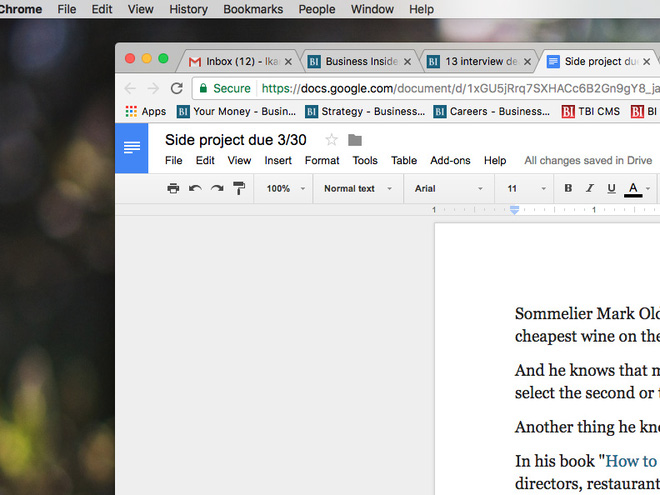The width and height of the screenshot is (660, 495).
Task: Open the Arial font dropdown
Action: [x=449, y=189]
